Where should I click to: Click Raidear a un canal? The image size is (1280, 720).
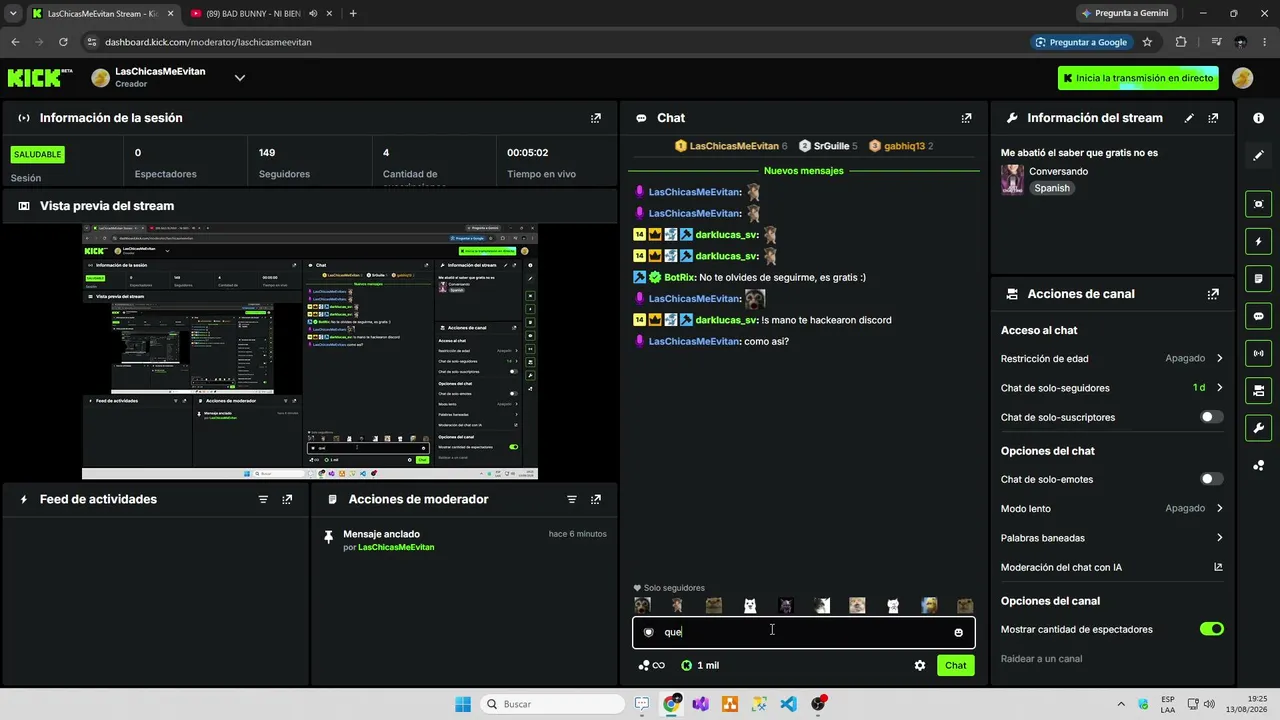pos(1041,659)
